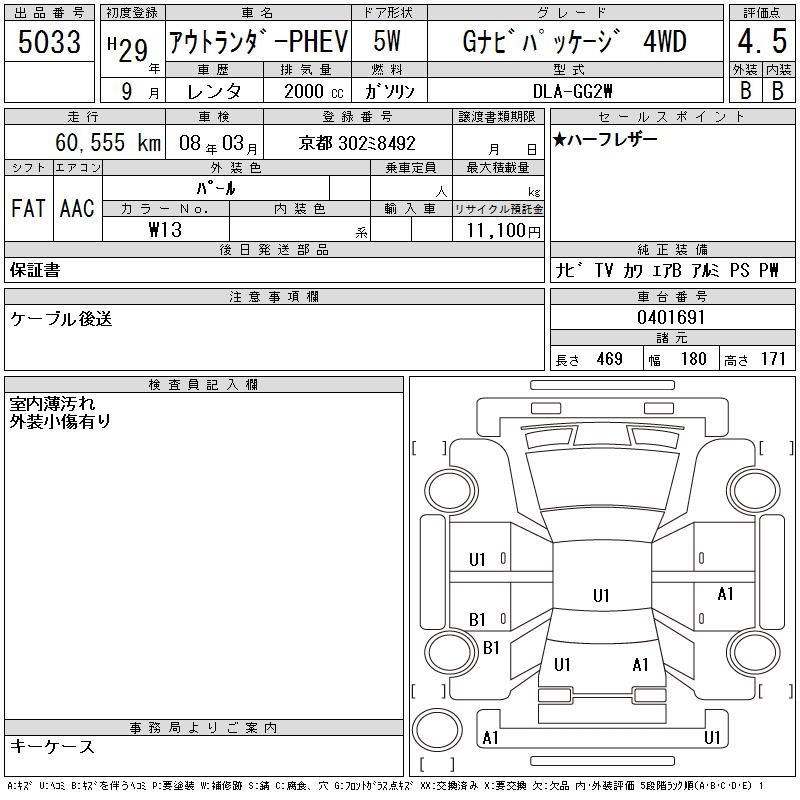
Task: Click the "事務局よりご案内" header
Action: click(x=204, y=728)
